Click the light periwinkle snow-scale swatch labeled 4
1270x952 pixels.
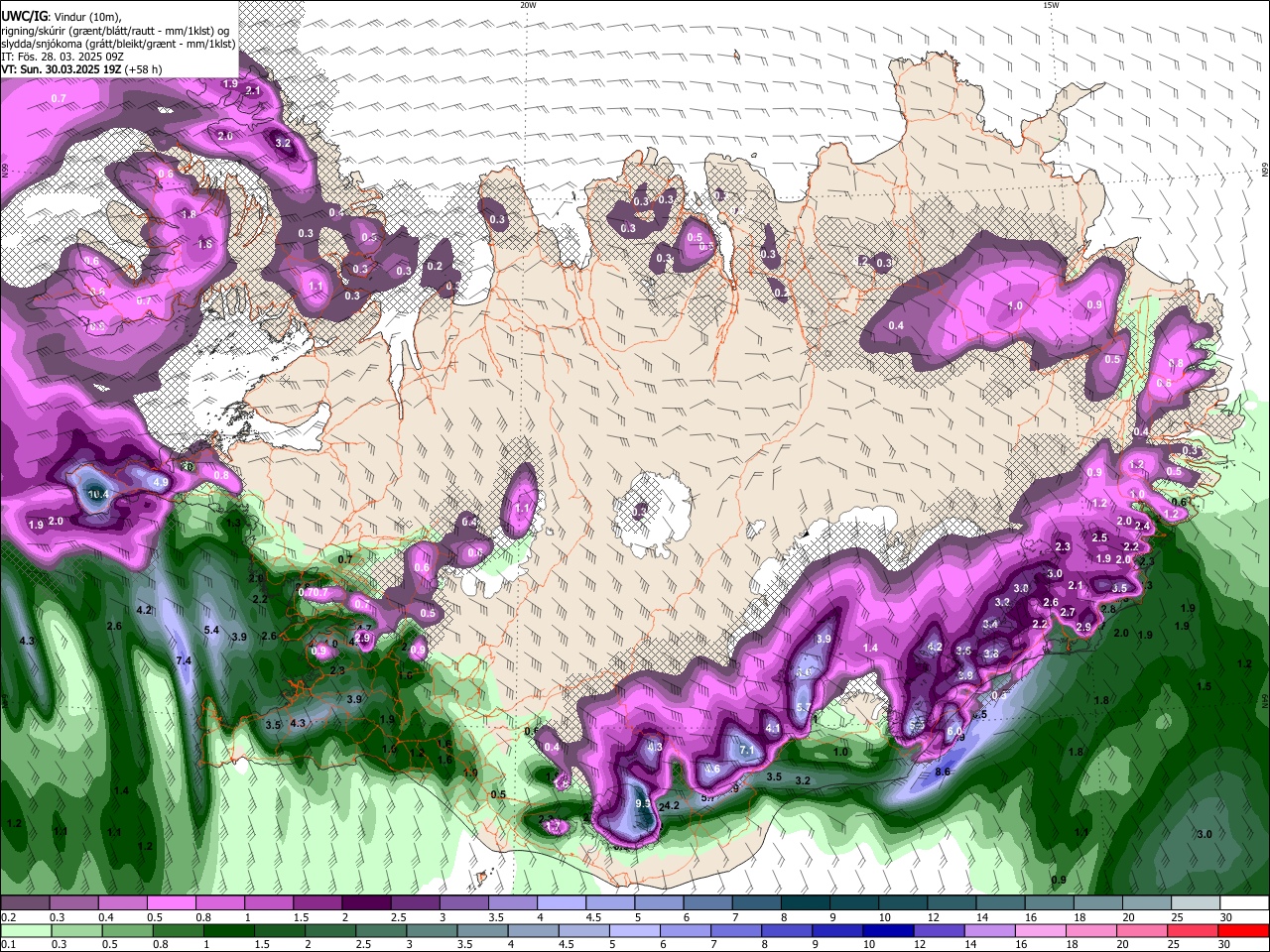561,902
